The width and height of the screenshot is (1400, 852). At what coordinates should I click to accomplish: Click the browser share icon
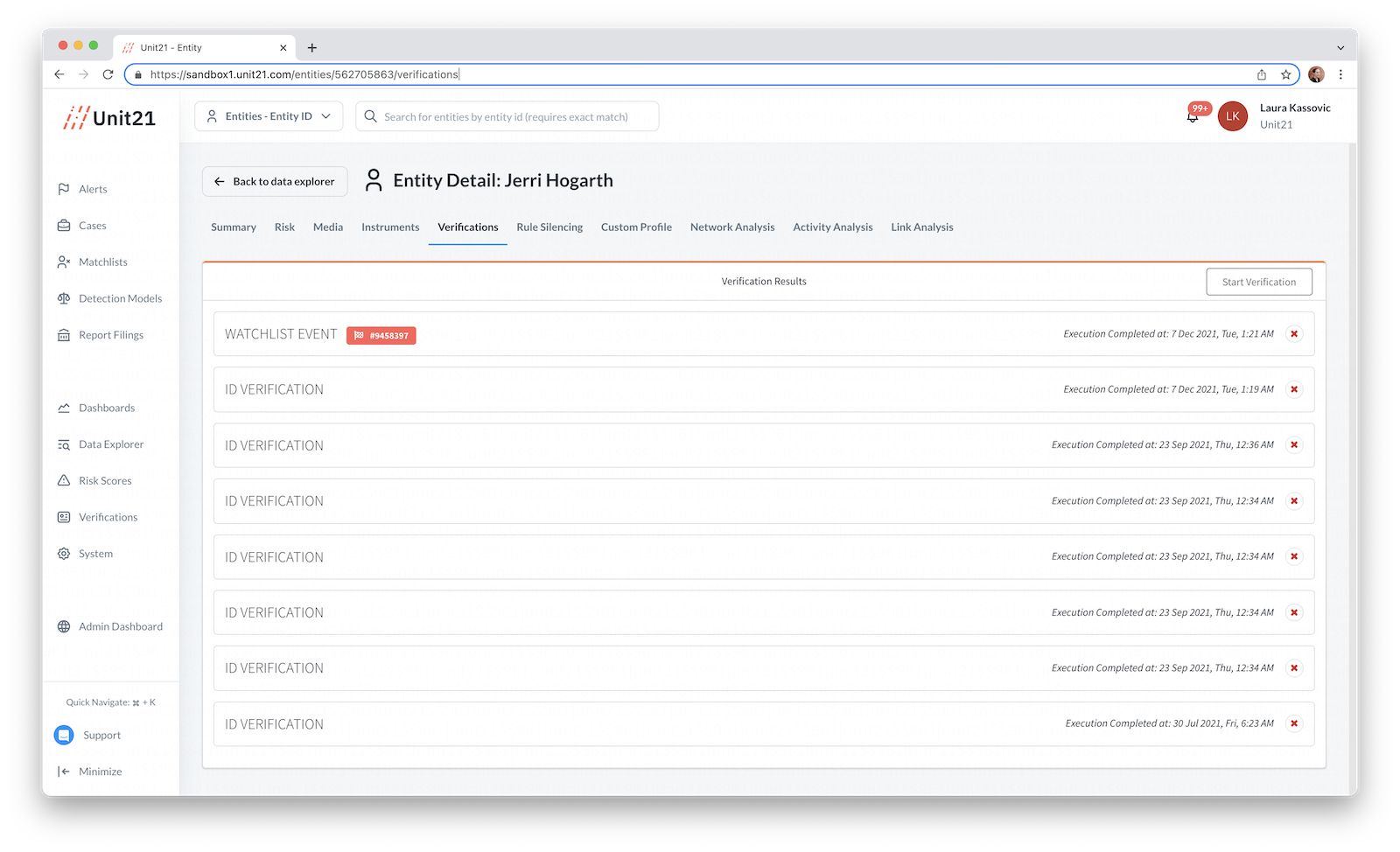(x=1262, y=74)
